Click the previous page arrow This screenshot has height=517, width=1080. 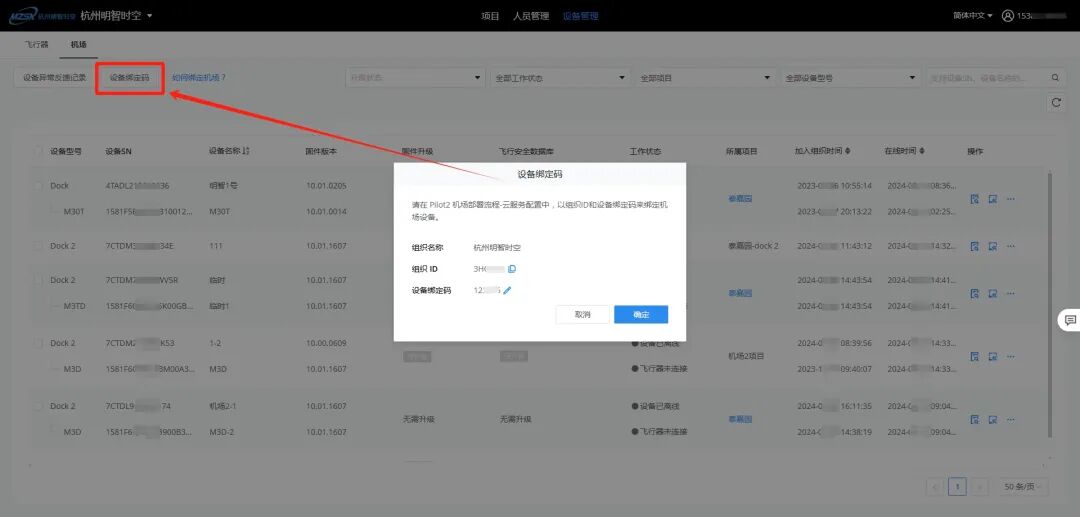coord(935,487)
